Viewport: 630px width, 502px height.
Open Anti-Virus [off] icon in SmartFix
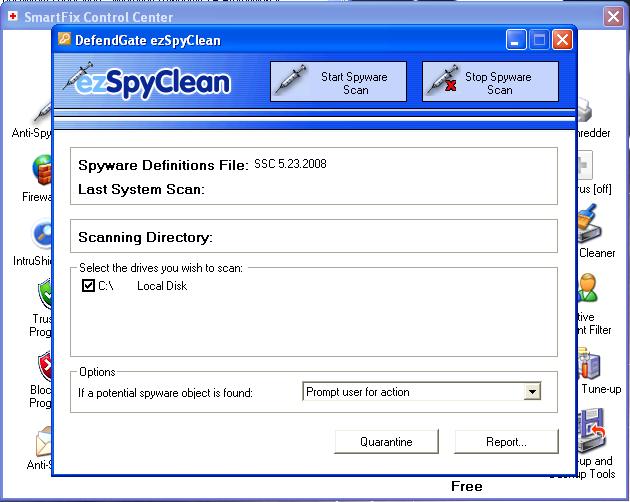click(x=585, y=166)
